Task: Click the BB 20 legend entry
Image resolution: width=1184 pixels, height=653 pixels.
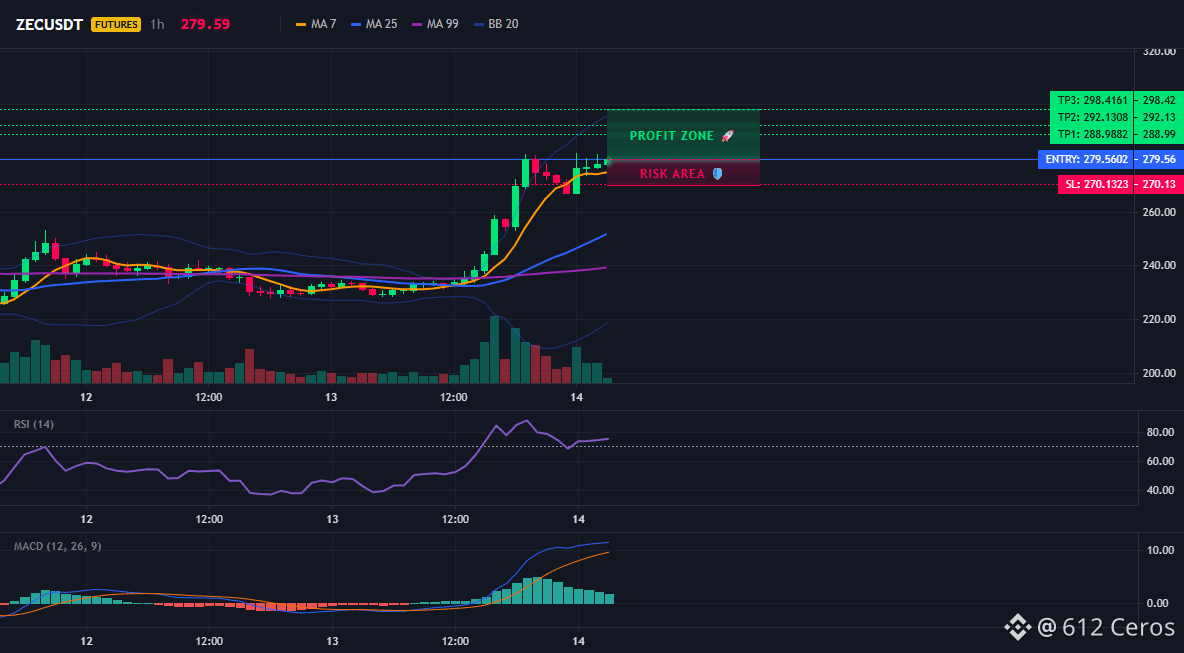Action: click(x=496, y=24)
